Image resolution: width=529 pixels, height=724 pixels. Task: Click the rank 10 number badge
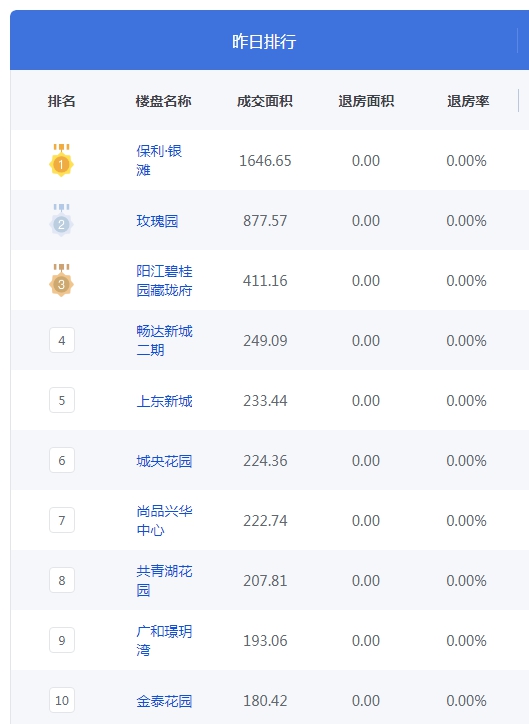point(62,700)
